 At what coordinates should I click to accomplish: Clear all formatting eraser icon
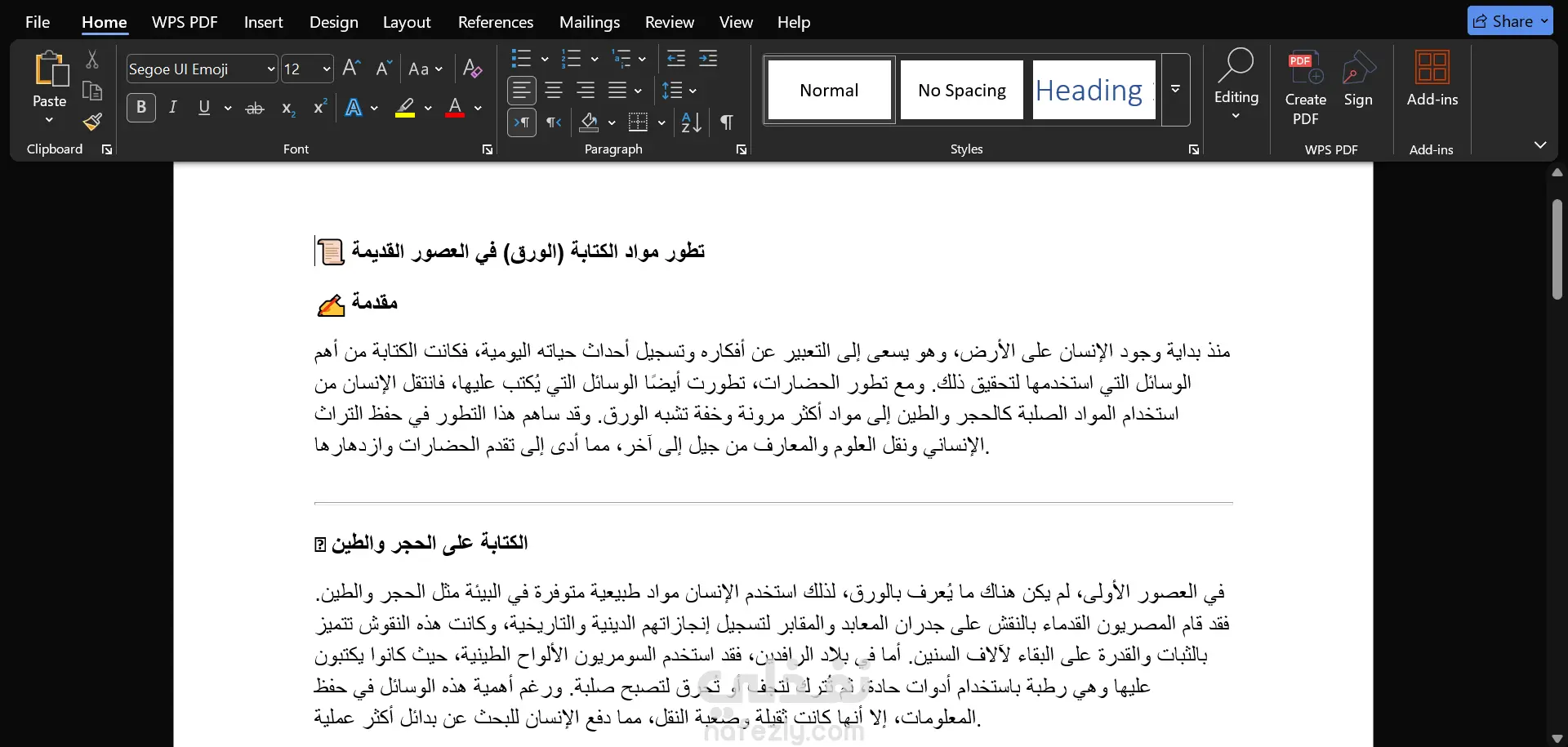point(472,69)
